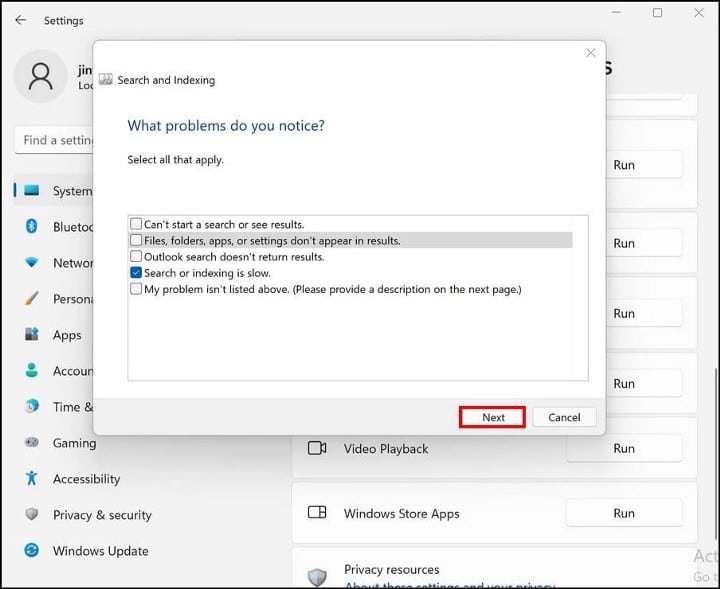Cancel the Search and Indexing troubleshooter
This screenshot has height=589, width=720.
(x=564, y=417)
